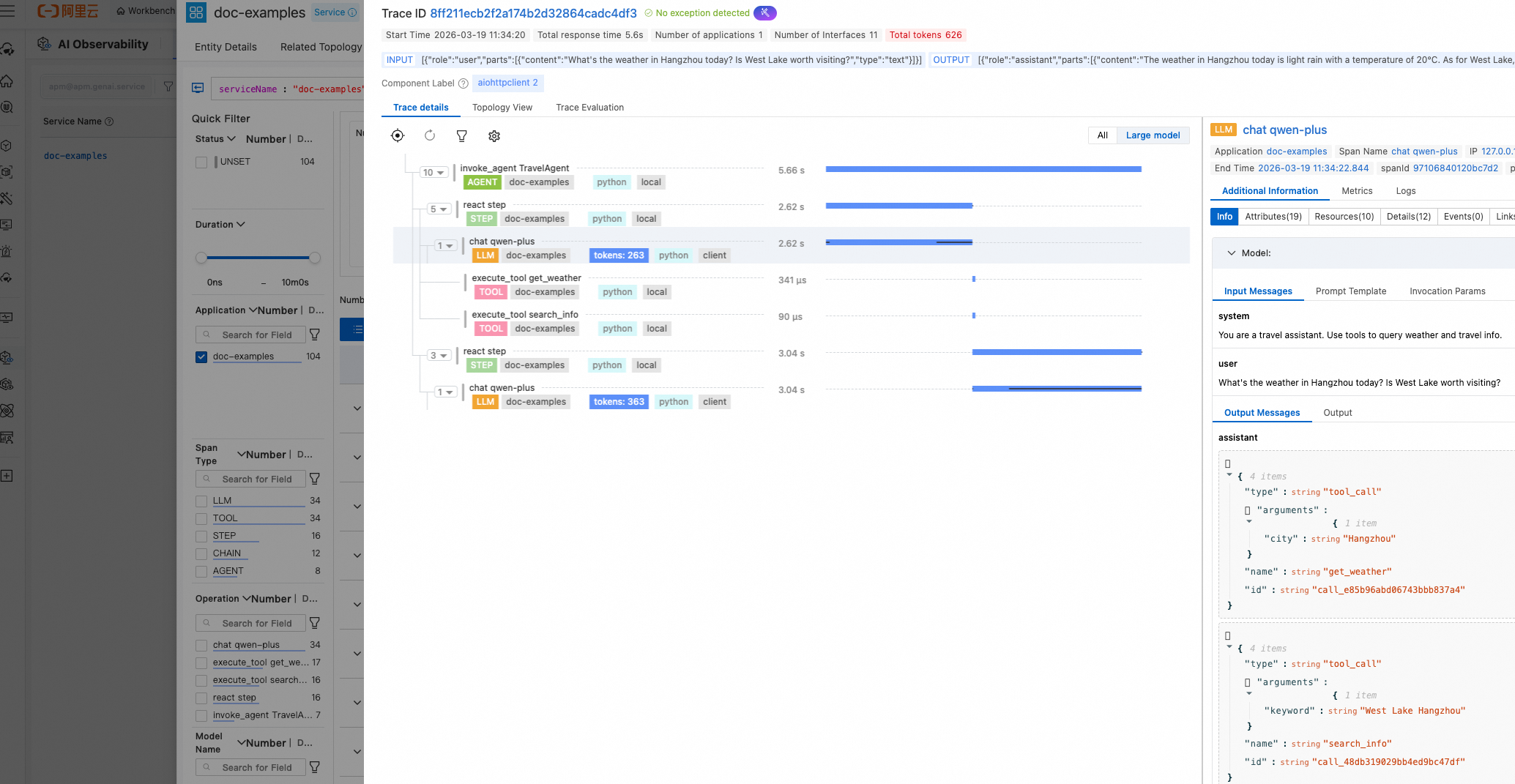Click the Application Search for Field input

click(250, 335)
